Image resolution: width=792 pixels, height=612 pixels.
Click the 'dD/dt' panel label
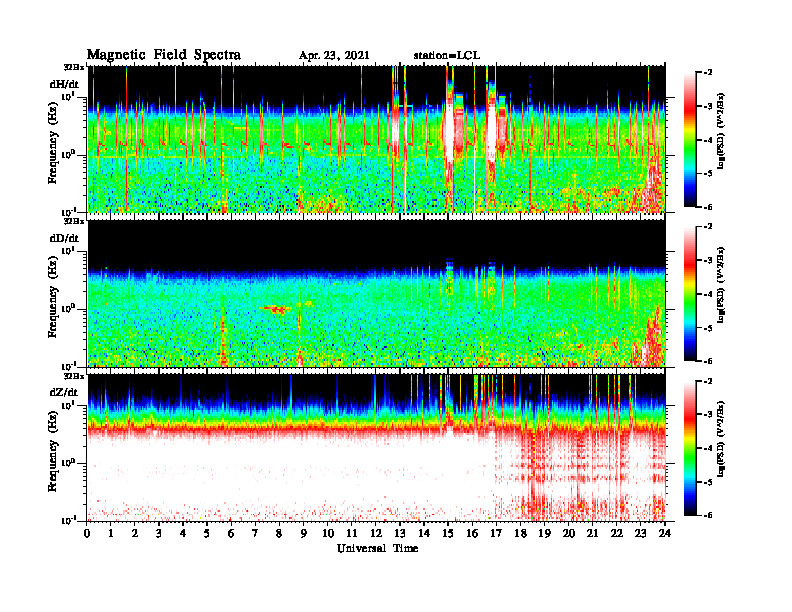point(64,238)
